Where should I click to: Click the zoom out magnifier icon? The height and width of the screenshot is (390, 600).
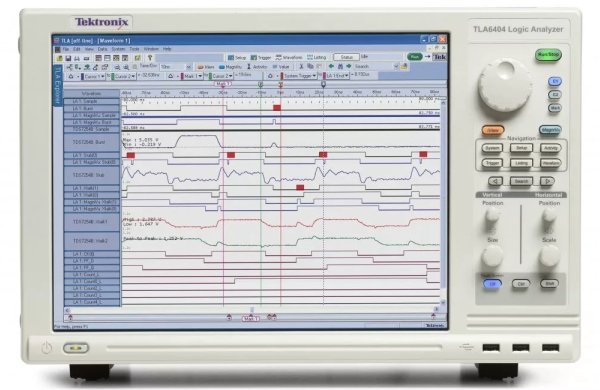(x=117, y=67)
